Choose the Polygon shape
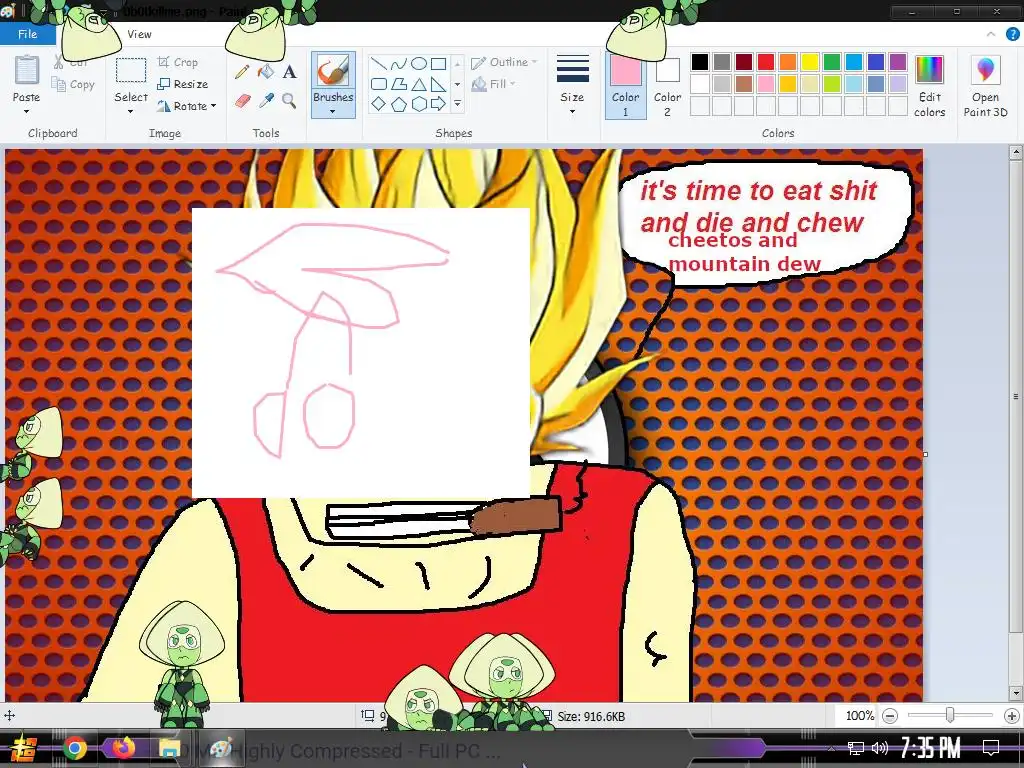Viewport: 1024px width, 768px height. click(x=399, y=84)
